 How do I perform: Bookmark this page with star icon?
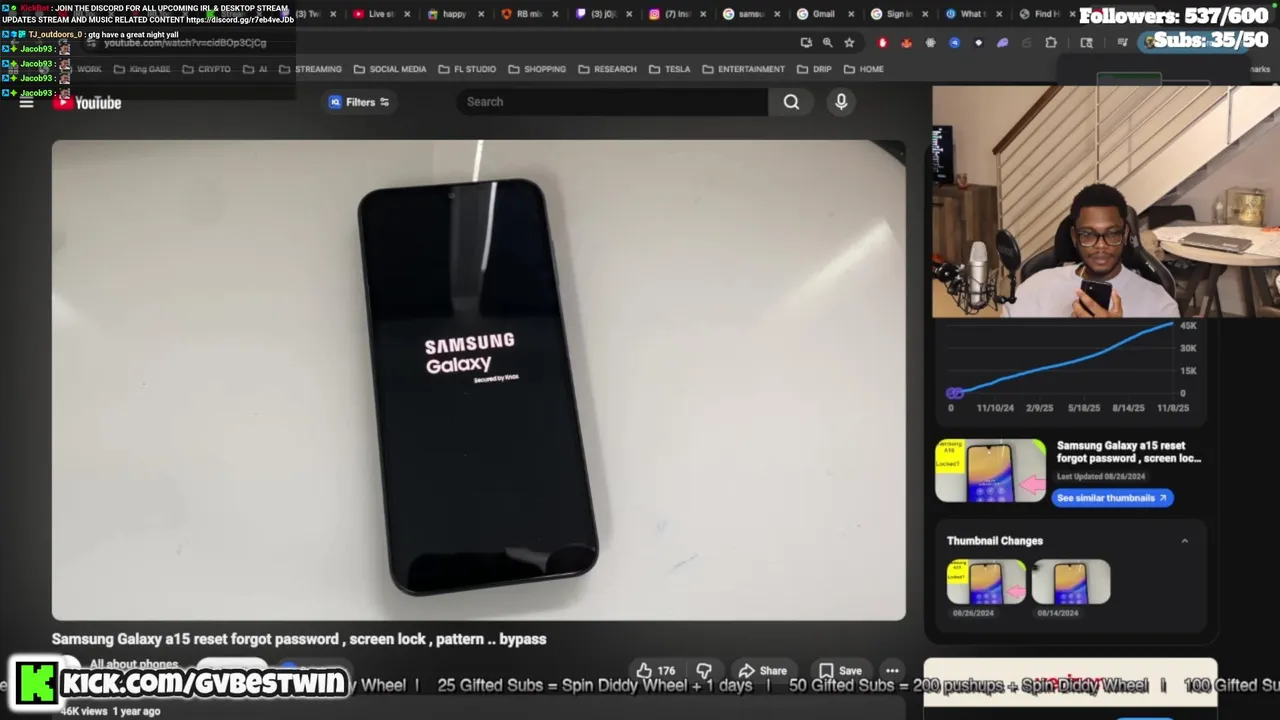[x=849, y=43]
